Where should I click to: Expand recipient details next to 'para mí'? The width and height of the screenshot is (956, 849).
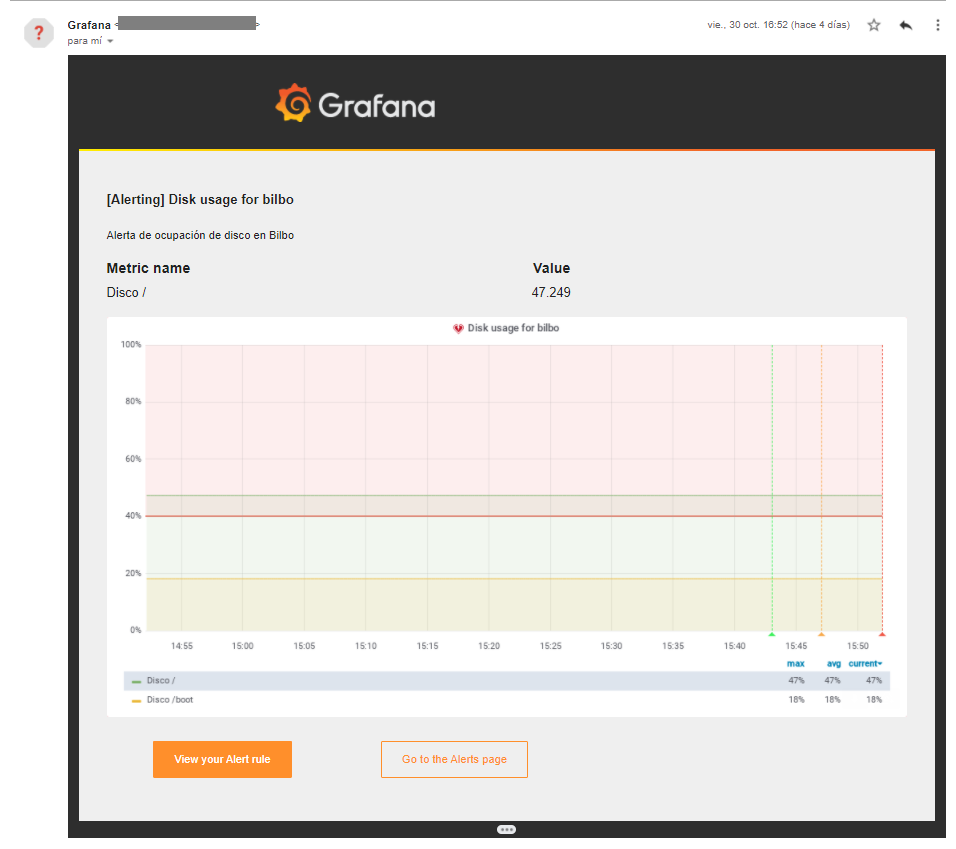110,41
